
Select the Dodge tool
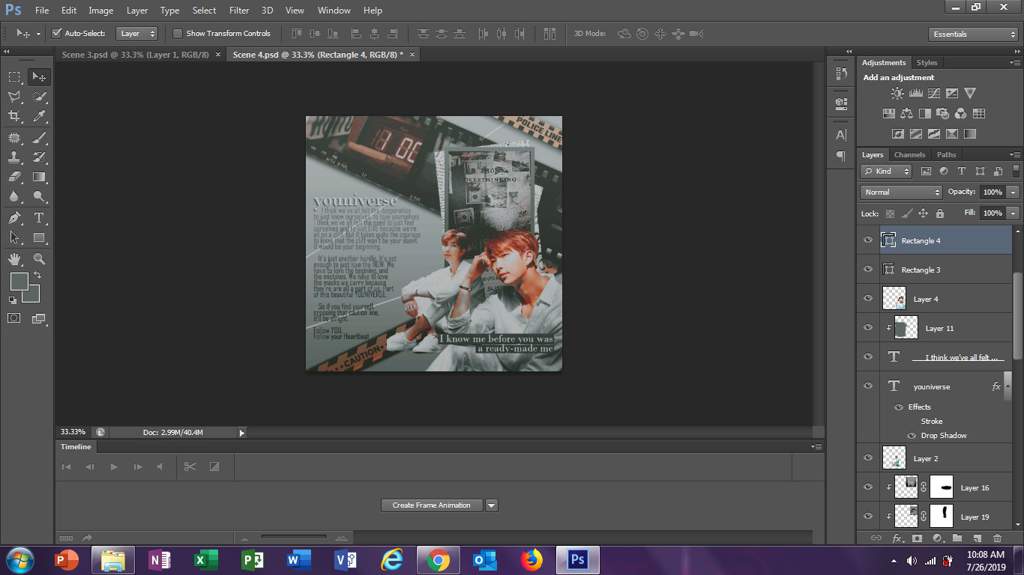pyautogui.click(x=39, y=196)
